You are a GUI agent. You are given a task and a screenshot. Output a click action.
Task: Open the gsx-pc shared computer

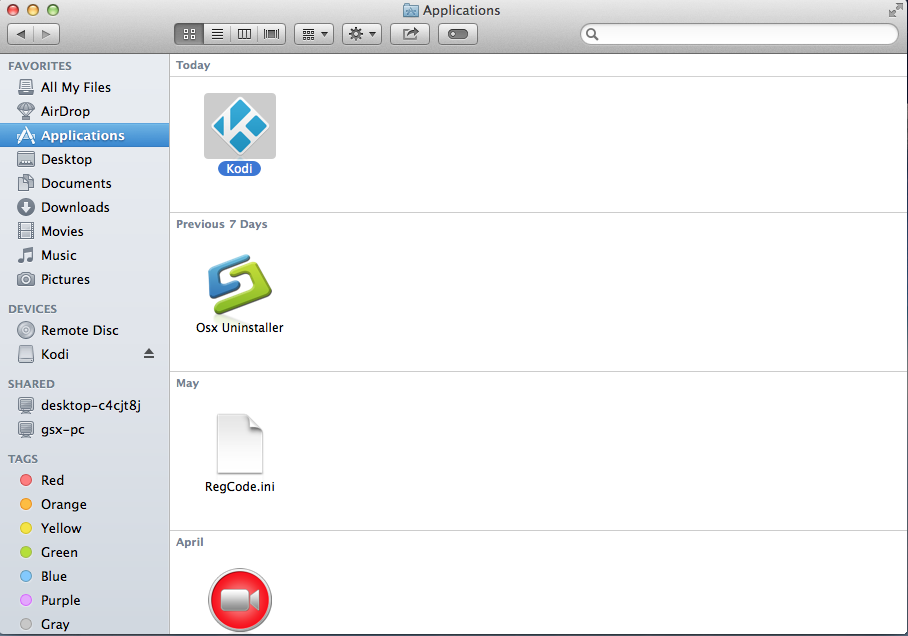[x=63, y=429]
